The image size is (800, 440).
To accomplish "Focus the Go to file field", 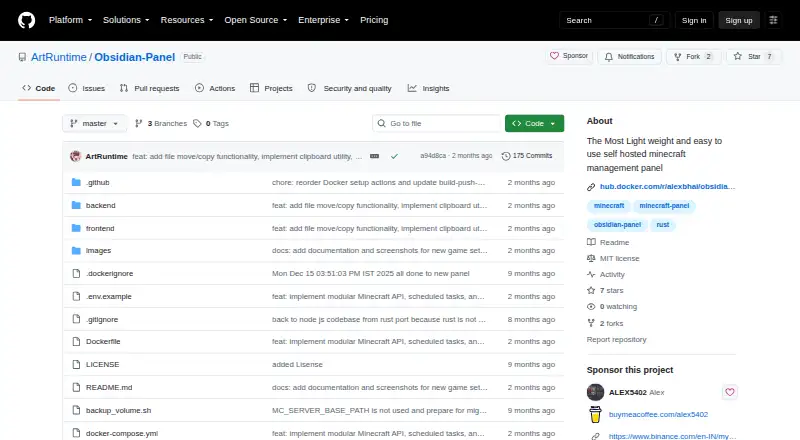I will point(437,124).
